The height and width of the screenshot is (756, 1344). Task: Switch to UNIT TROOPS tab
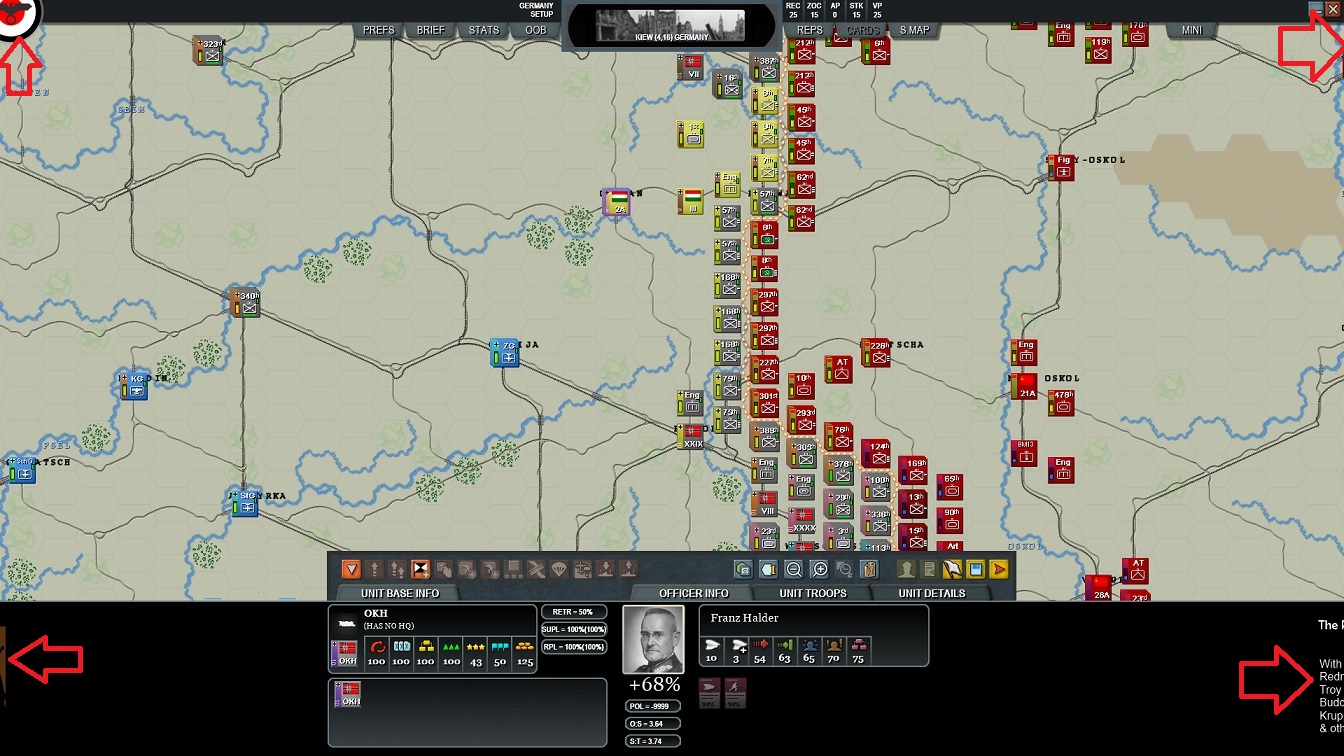click(813, 593)
